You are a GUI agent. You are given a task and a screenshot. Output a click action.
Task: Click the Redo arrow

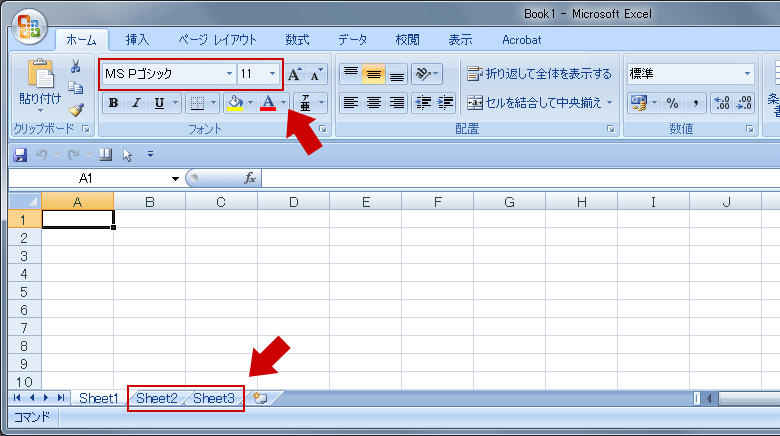[74, 155]
